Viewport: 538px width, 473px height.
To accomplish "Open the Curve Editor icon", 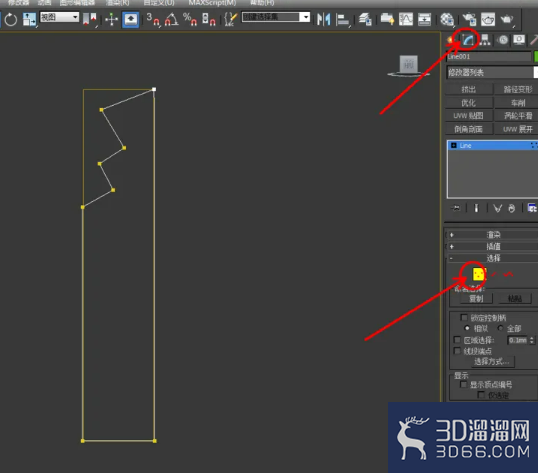I will [x=406, y=19].
